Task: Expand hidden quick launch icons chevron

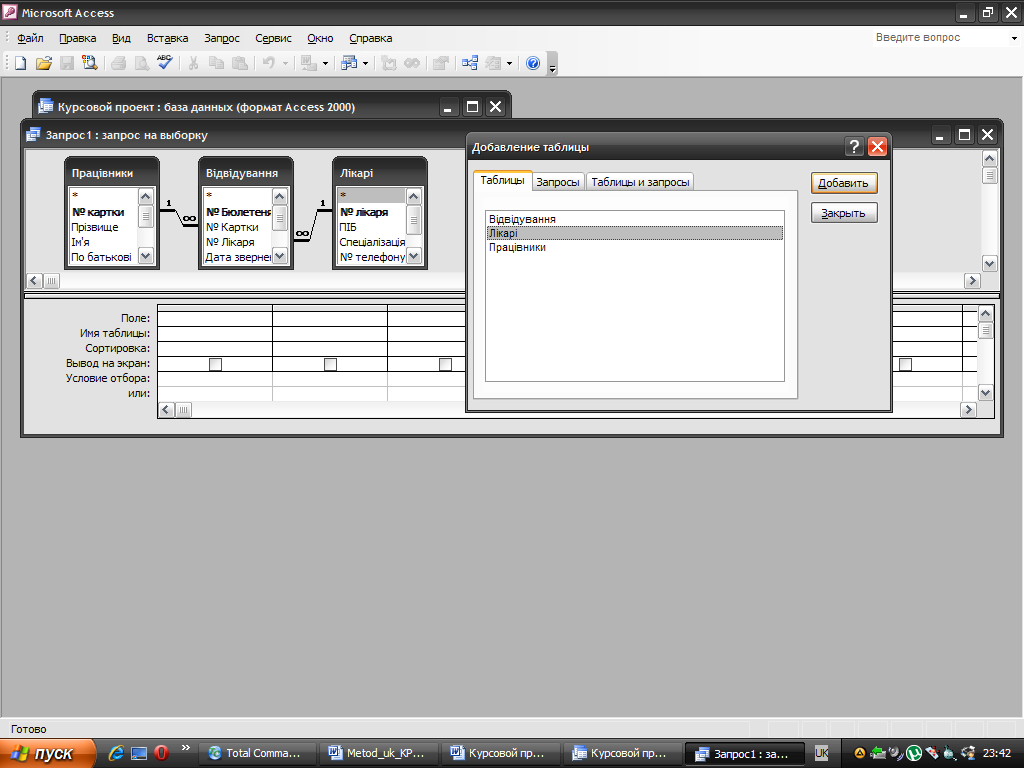Action: point(185,748)
